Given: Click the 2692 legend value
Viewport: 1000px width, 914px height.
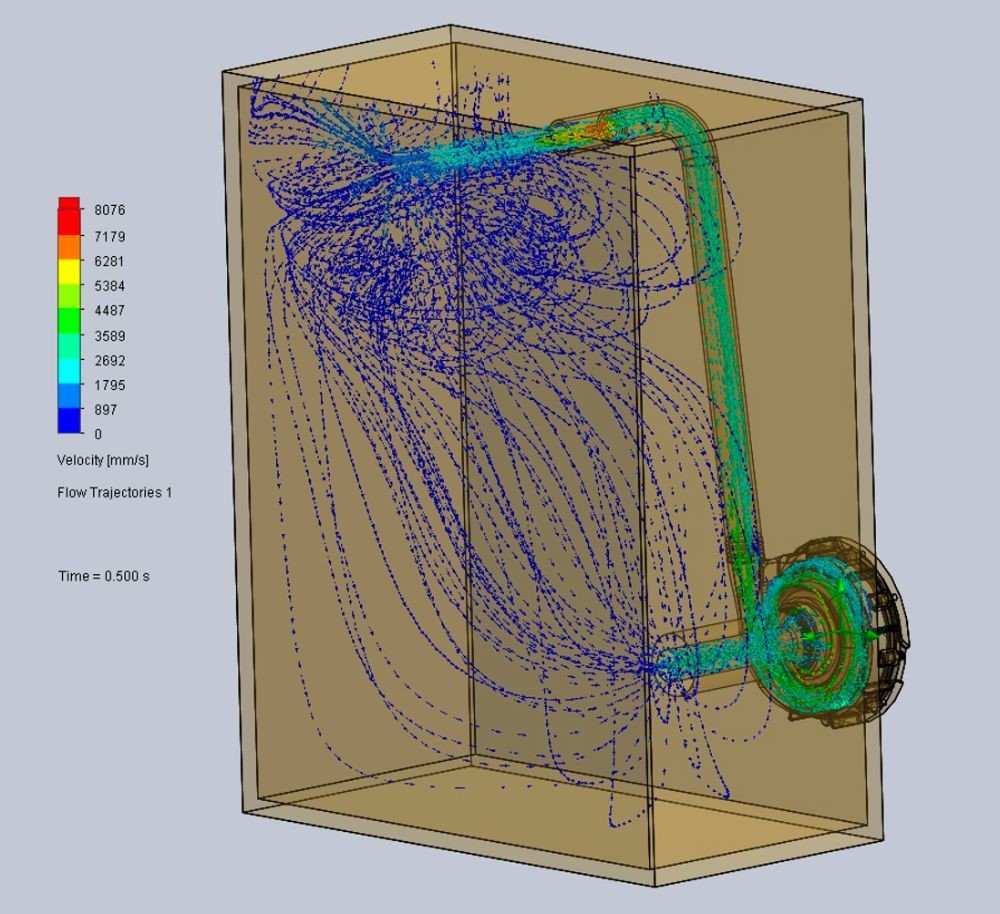Looking at the screenshot, I should click(110, 360).
